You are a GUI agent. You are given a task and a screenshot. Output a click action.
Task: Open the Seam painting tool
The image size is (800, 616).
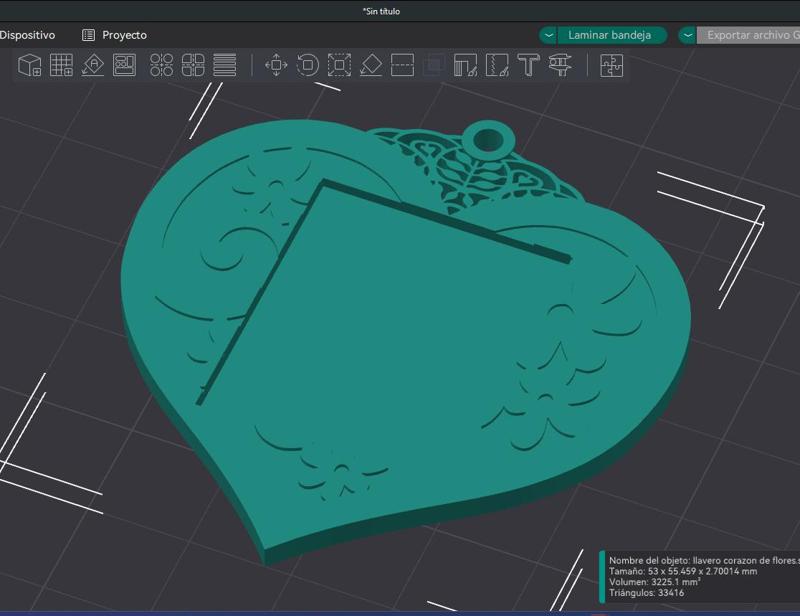tap(497, 65)
